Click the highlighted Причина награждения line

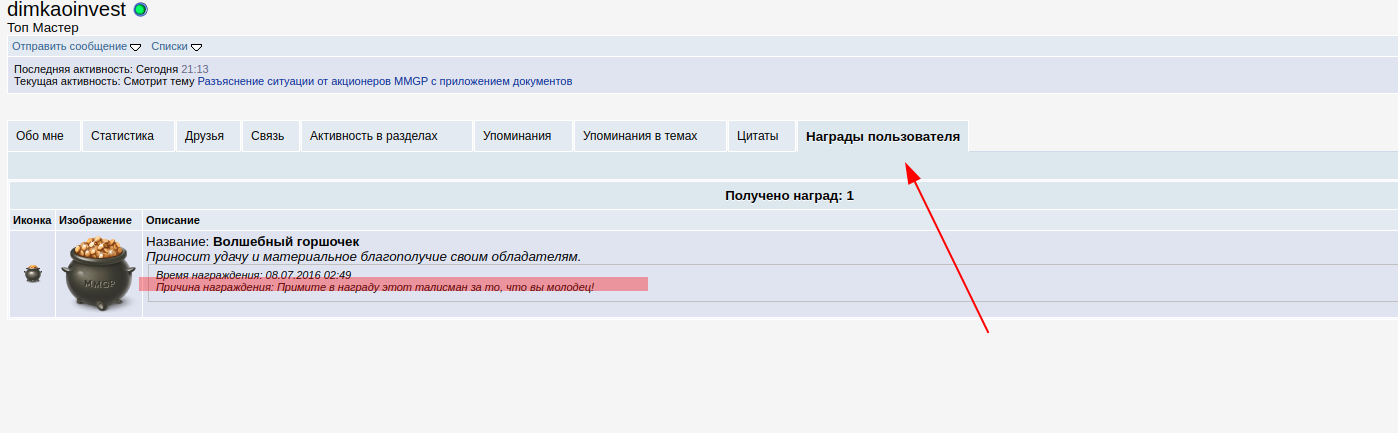click(x=375, y=287)
